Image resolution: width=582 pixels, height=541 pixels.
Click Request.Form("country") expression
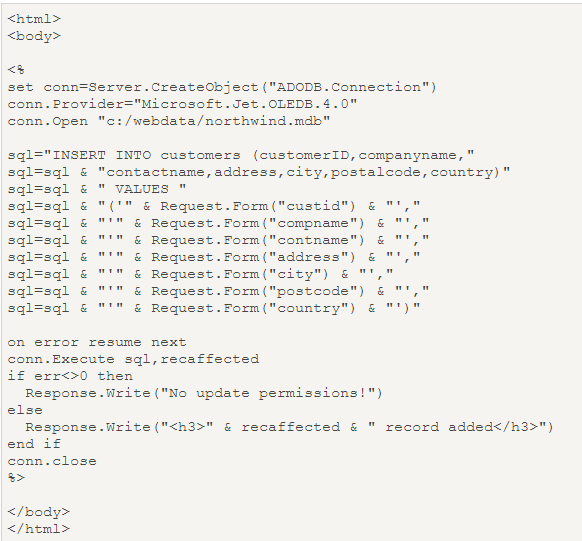(x=254, y=308)
